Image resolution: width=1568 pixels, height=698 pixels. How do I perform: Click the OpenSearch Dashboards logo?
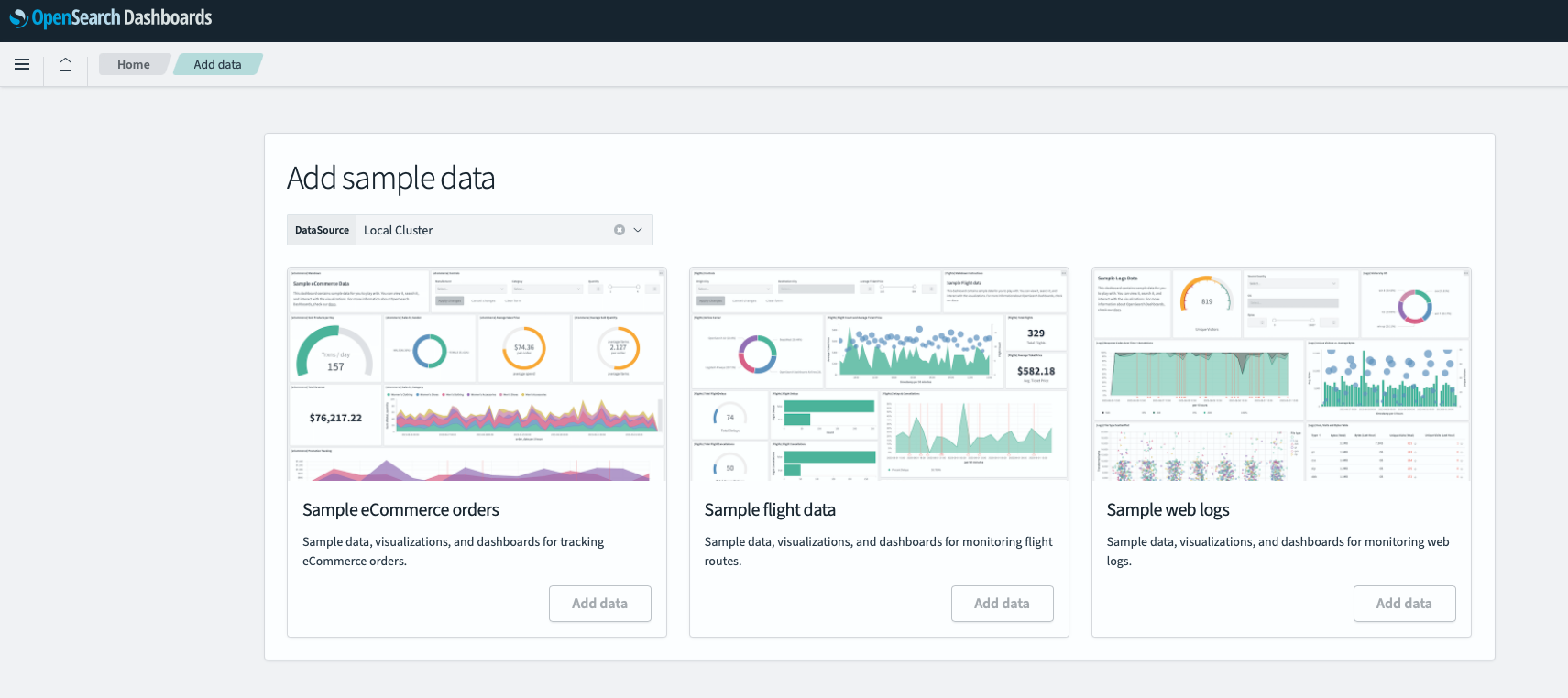click(111, 17)
